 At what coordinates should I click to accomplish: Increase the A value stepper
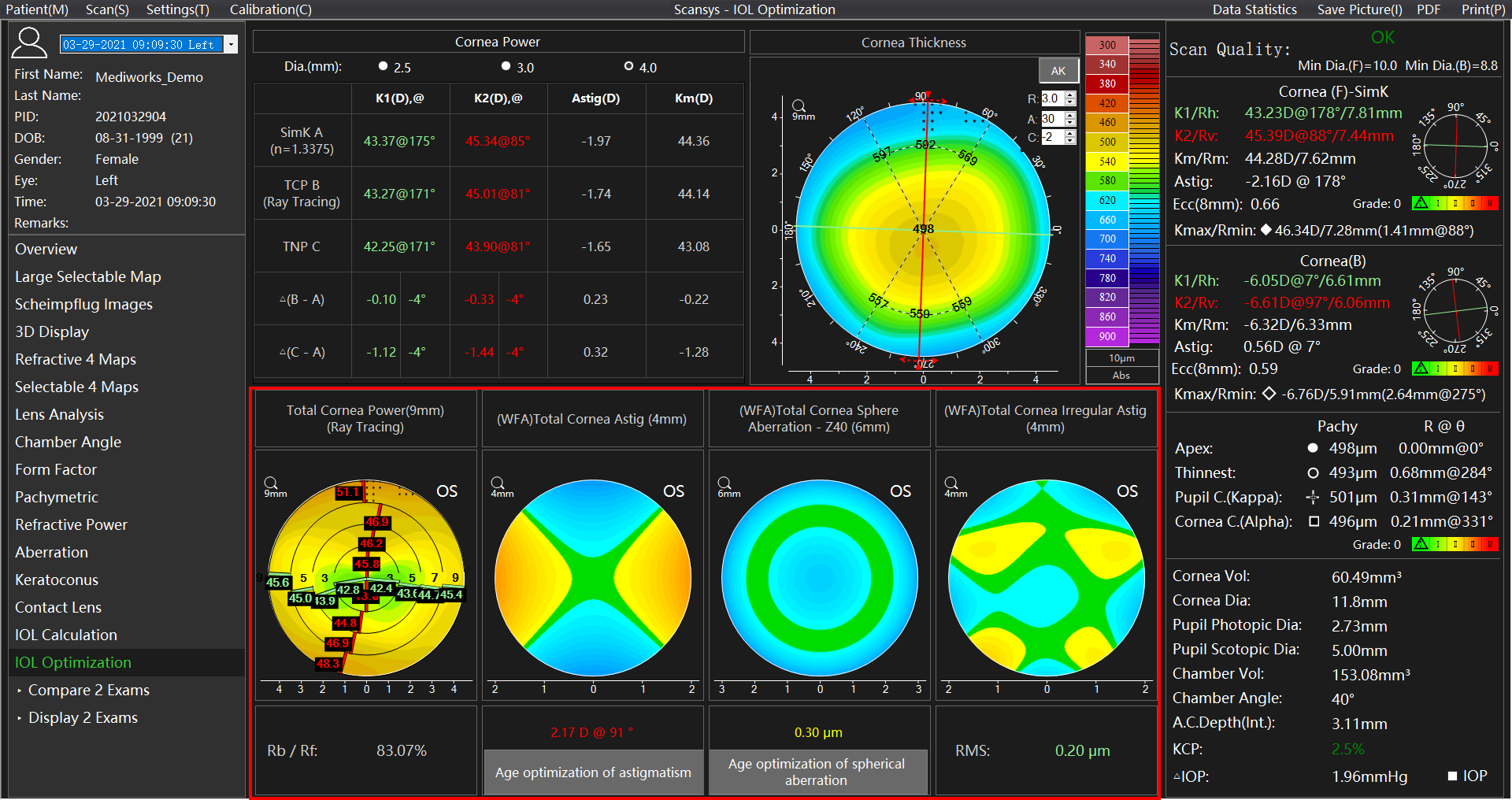point(1069,115)
